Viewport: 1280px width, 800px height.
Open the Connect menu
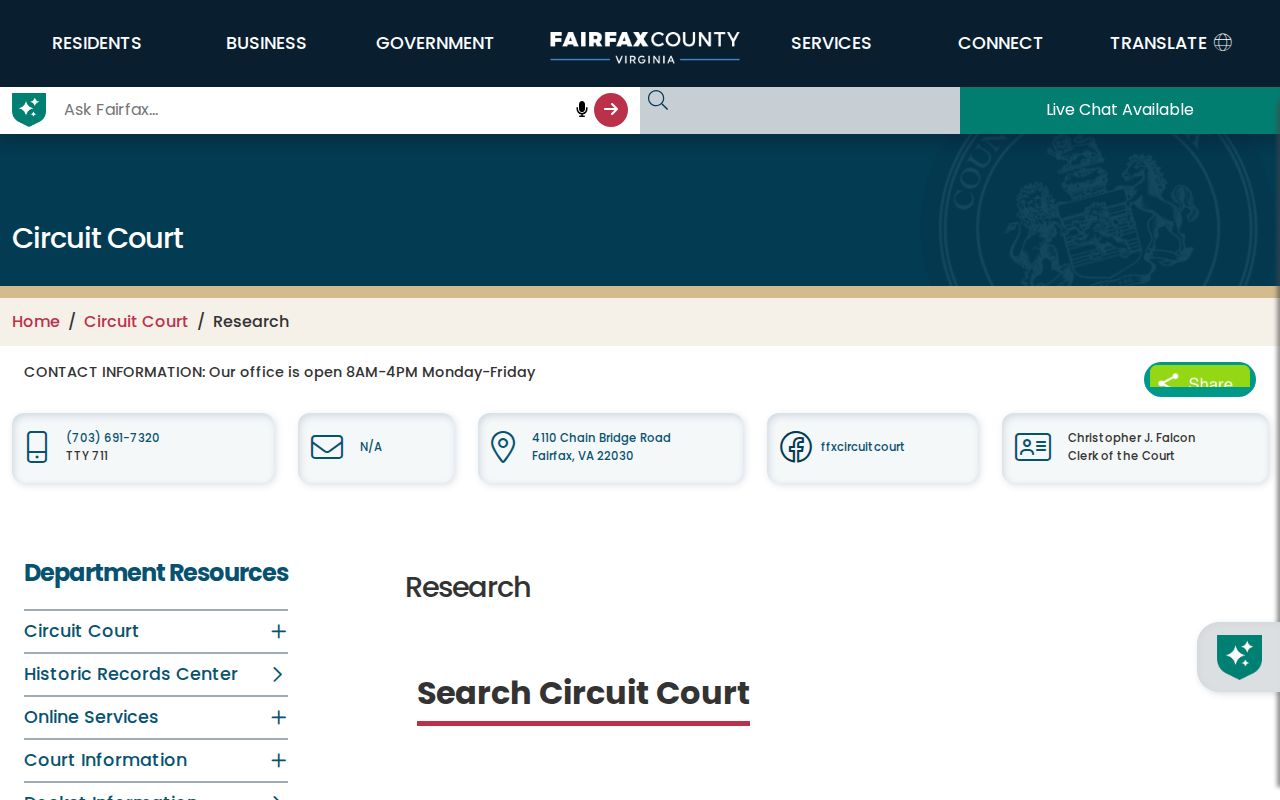coord(1000,43)
